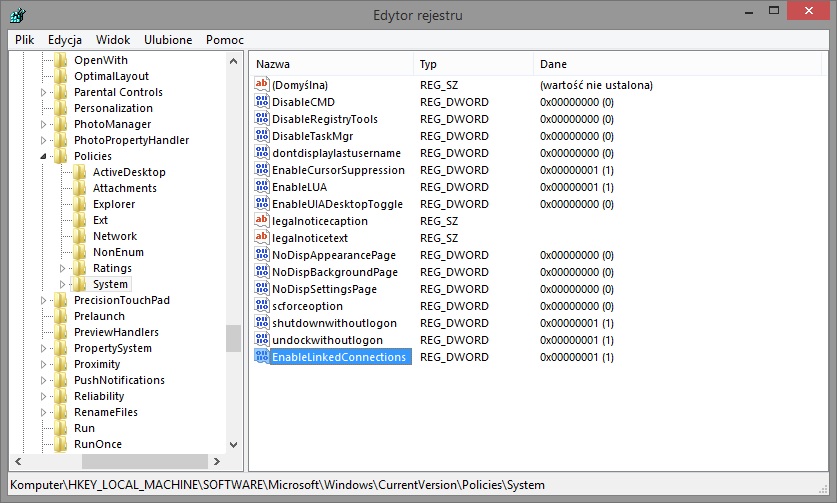
Task: Expand the System subkey
Action: tap(62, 284)
